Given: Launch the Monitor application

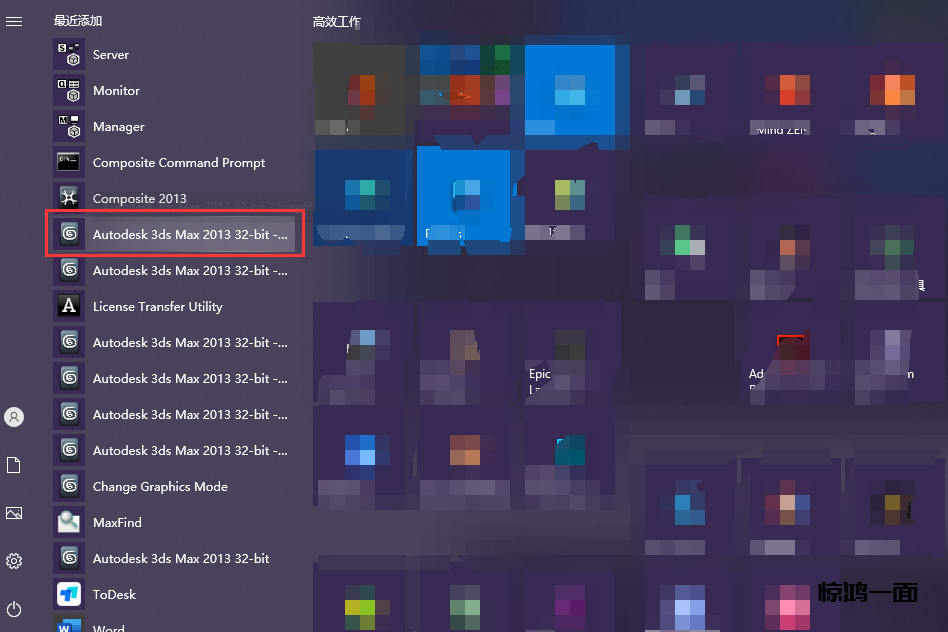Looking at the screenshot, I should (x=116, y=91).
